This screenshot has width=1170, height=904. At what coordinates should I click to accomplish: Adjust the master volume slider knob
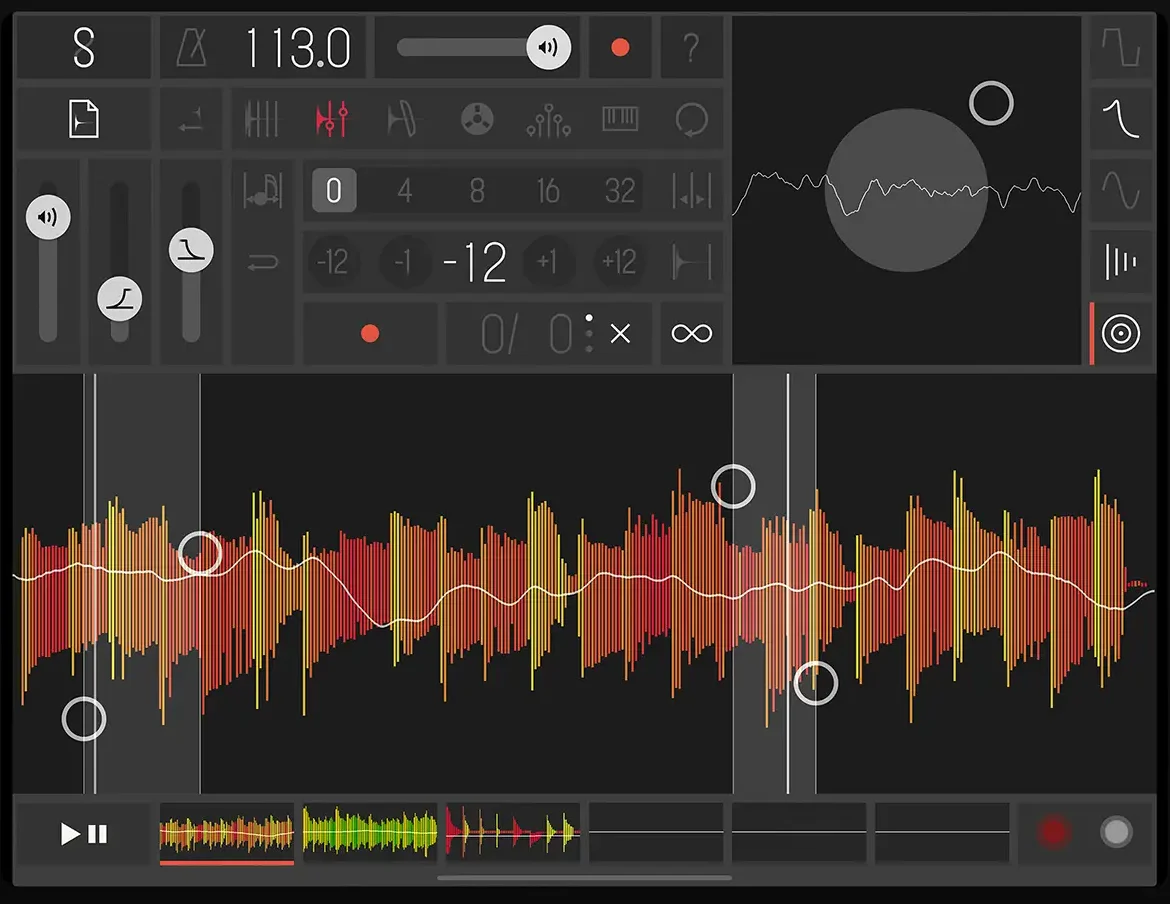coord(548,48)
